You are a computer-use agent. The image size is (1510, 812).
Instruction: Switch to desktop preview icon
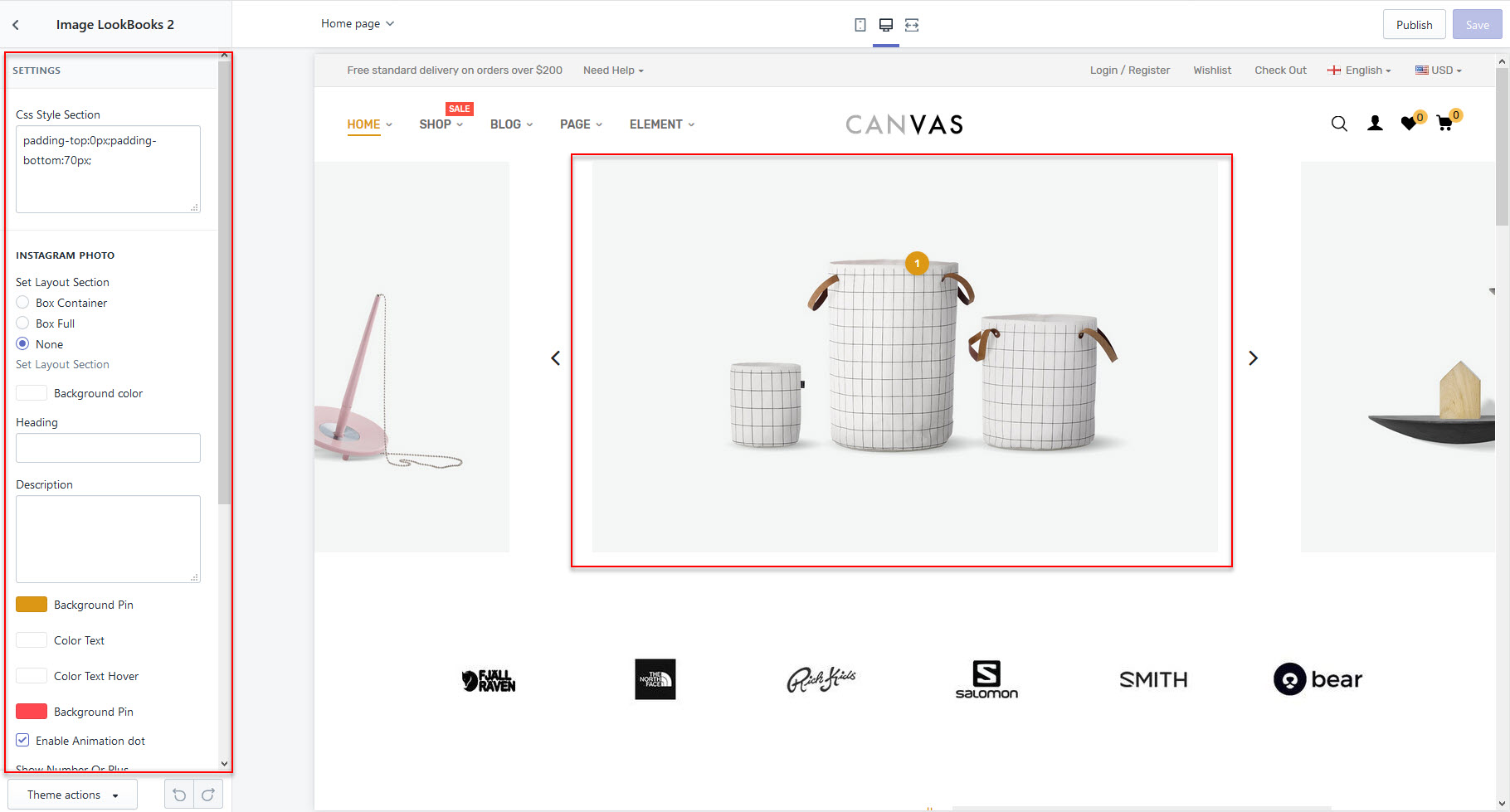point(886,25)
